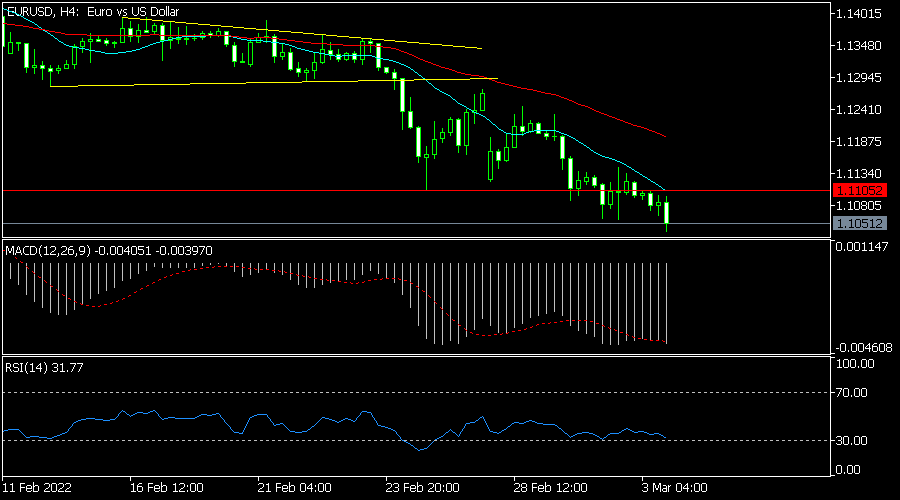Click the 0.001147 MACD scale value

tap(862, 247)
